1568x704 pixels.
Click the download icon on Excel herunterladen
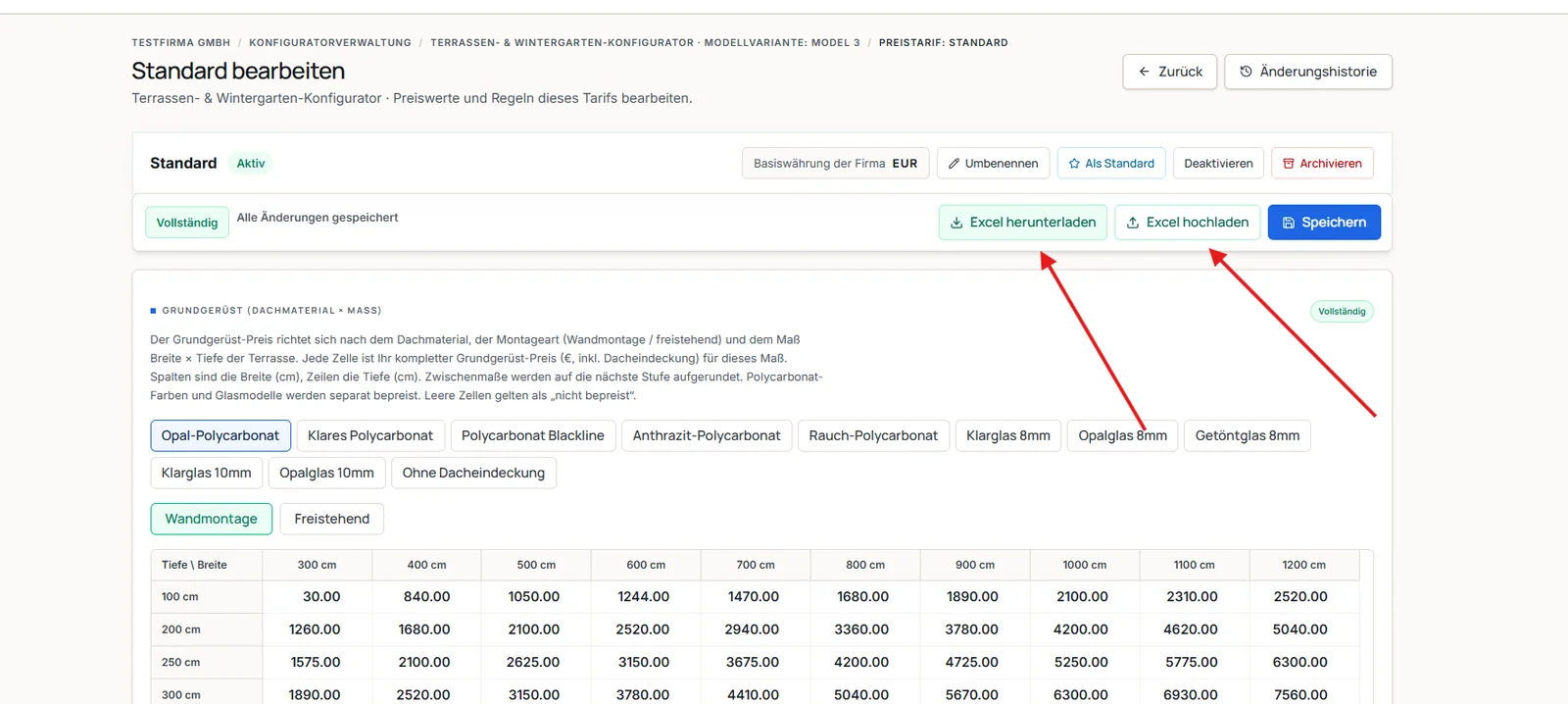[x=956, y=223]
